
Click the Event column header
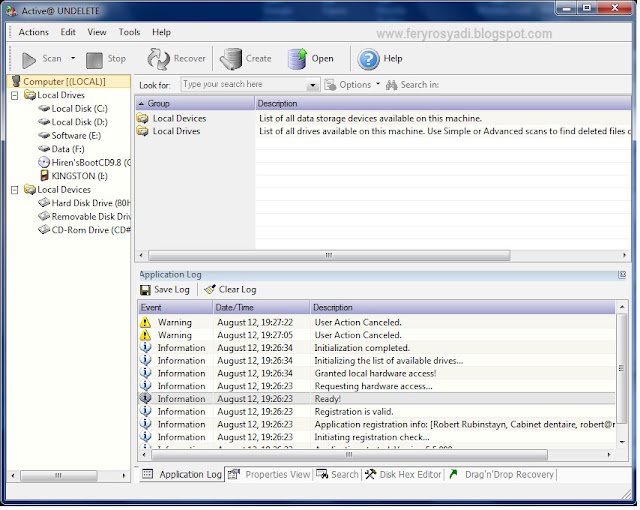point(175,308)
